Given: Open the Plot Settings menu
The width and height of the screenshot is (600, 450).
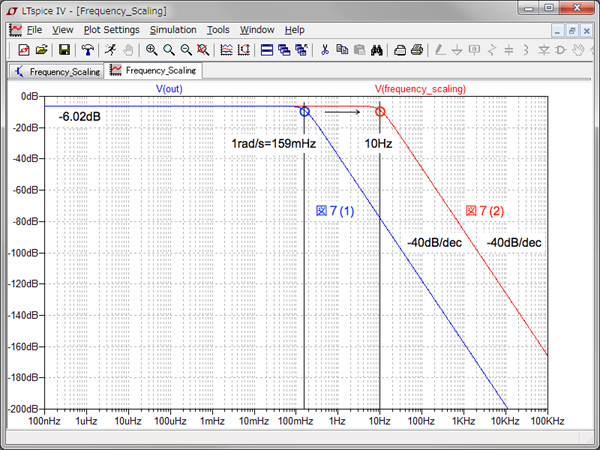Looking at the screenshot, I should tap(111, 30).
